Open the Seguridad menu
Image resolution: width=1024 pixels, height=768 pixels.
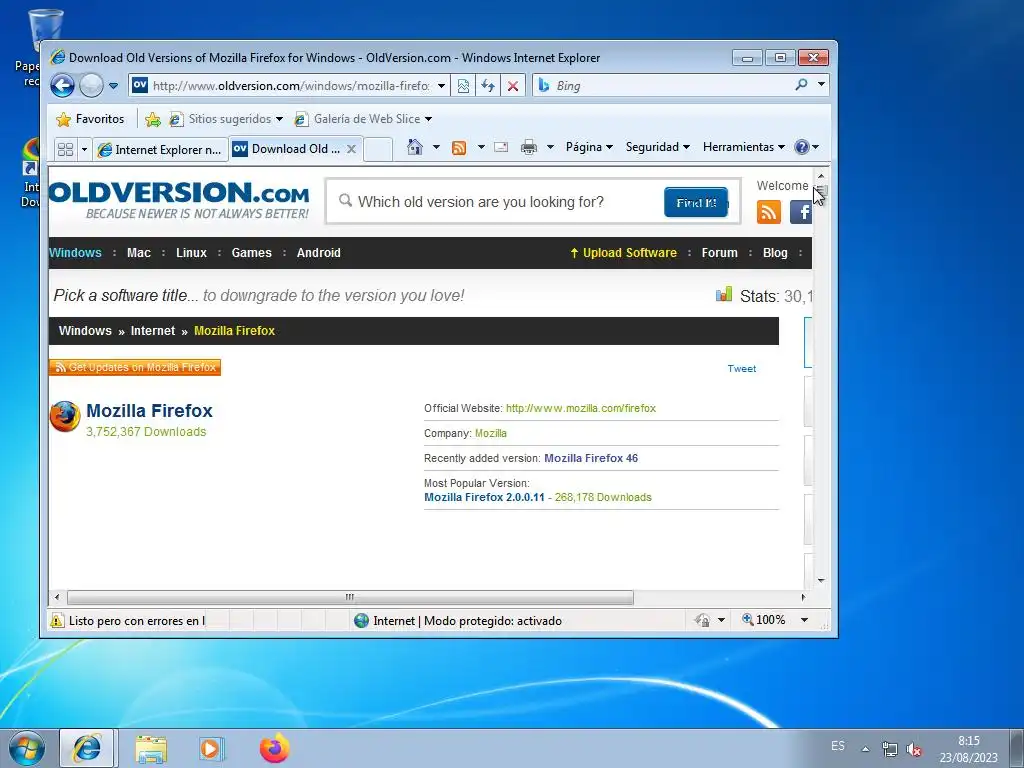658,147
